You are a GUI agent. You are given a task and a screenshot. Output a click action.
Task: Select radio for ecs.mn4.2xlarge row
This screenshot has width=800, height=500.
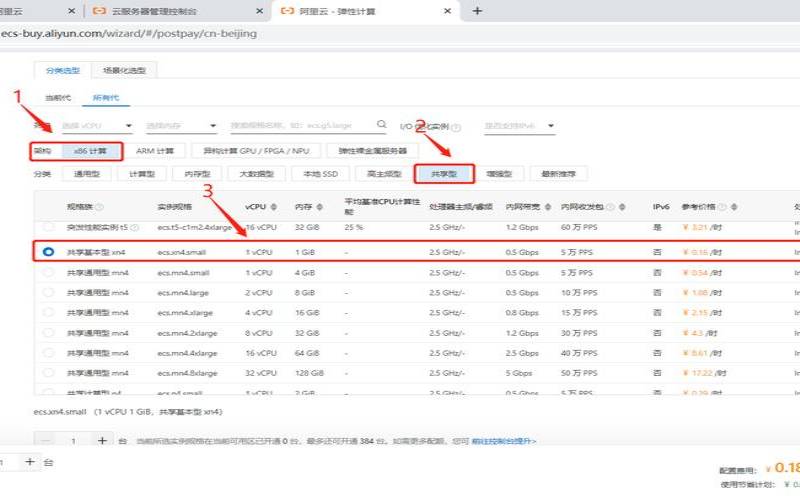[48, 333]
